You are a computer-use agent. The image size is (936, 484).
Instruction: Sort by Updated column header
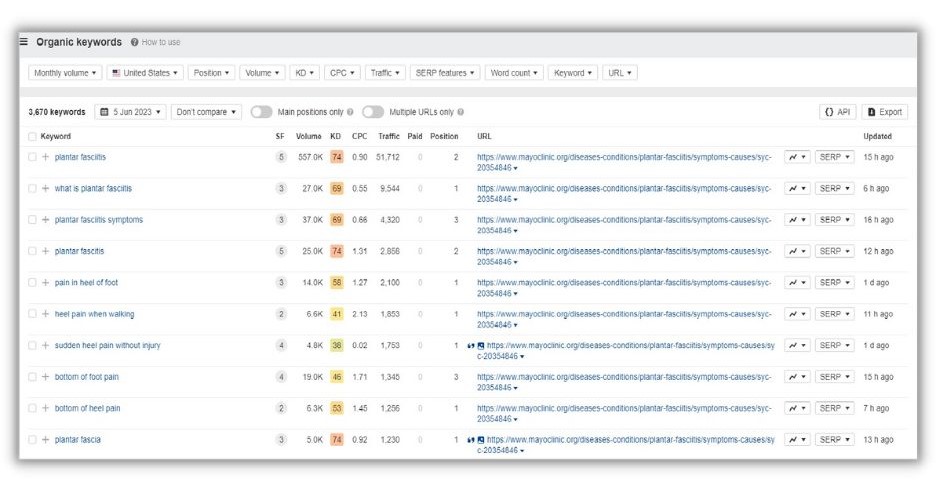(877, 137)
